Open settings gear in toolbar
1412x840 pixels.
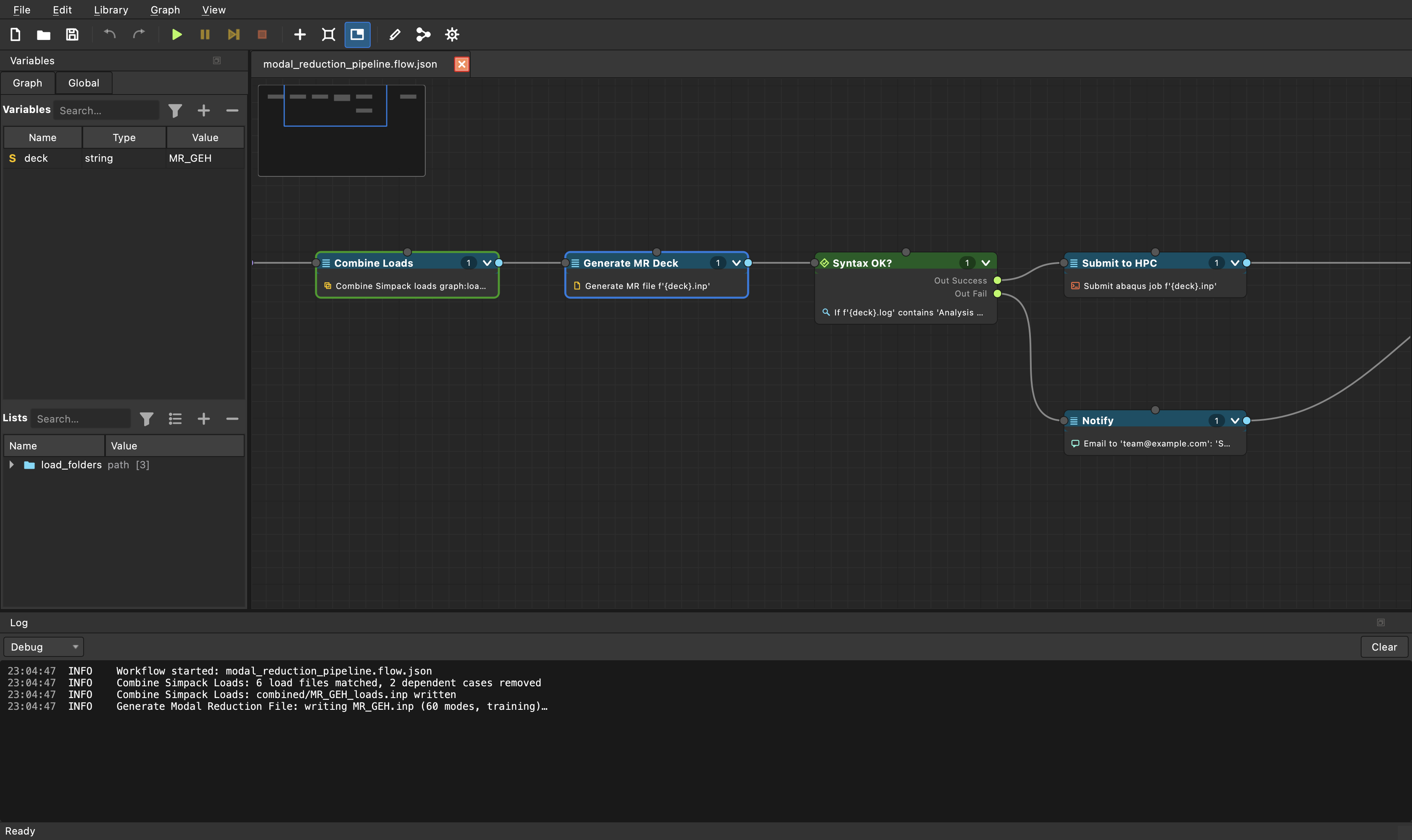(452, 34)
